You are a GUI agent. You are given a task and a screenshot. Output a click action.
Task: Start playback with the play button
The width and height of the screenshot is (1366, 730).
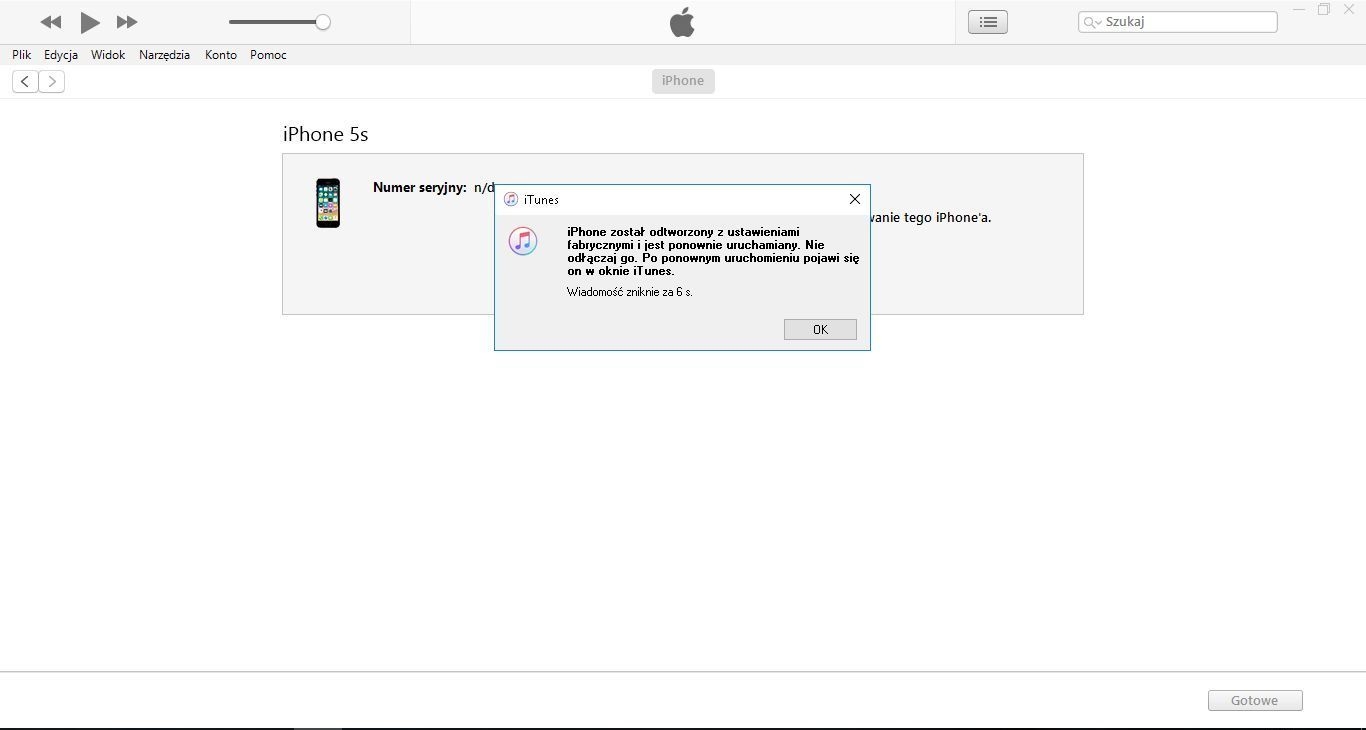click(90, 22)
